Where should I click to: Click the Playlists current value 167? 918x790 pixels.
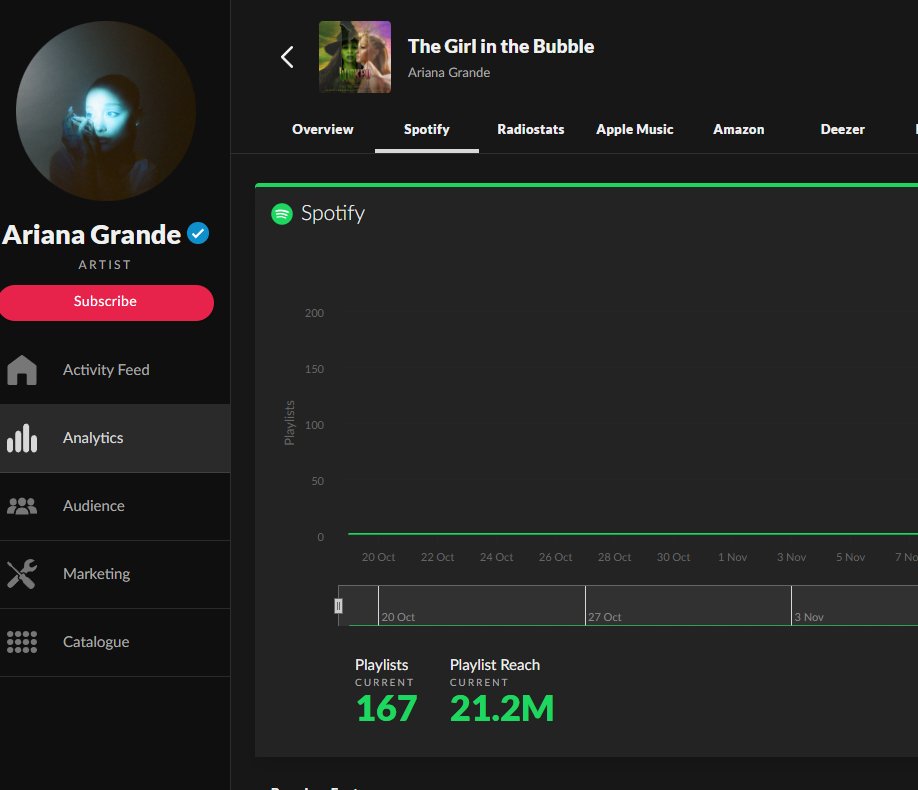pos(386,709)
